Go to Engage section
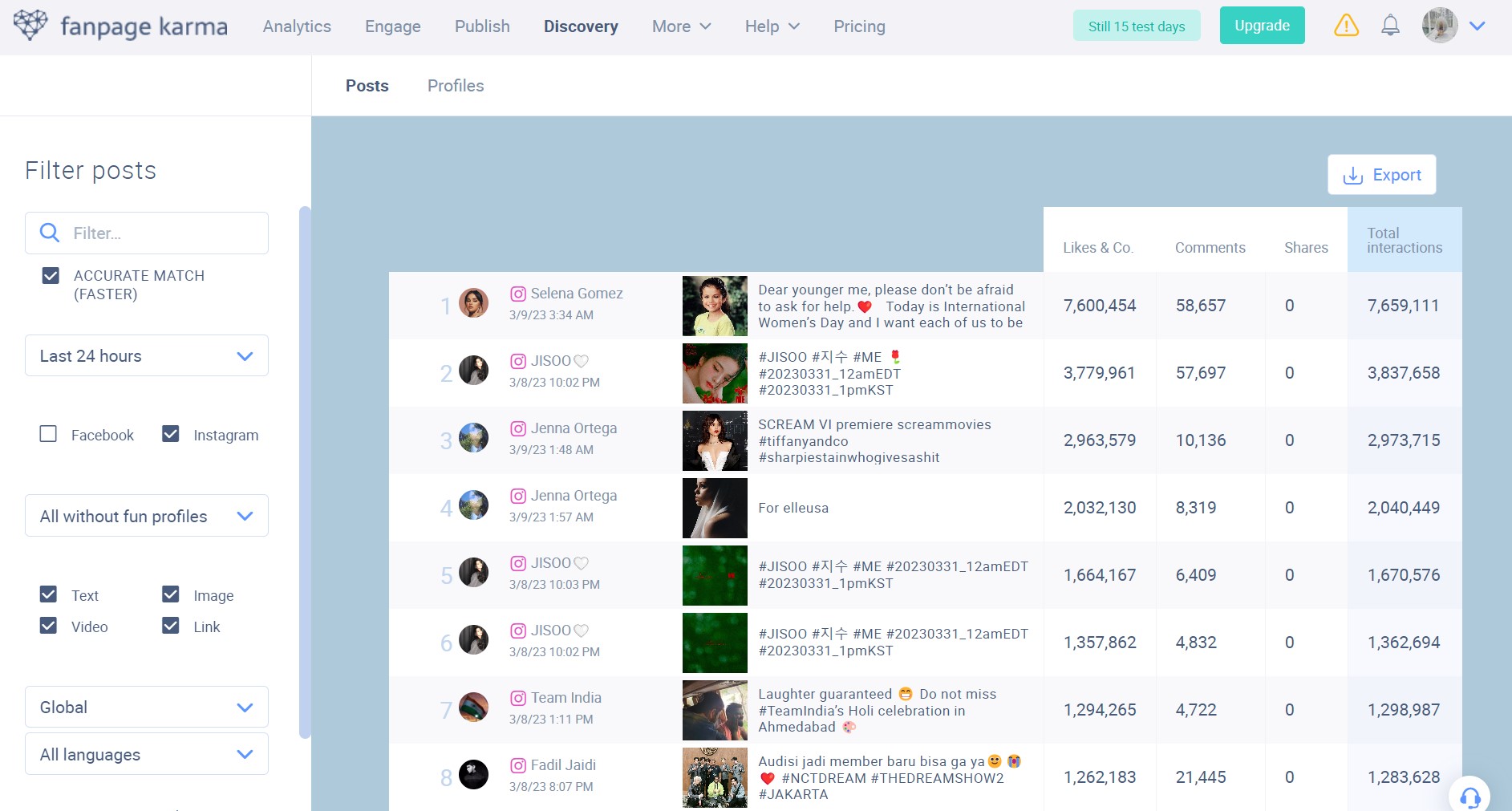 393,26
